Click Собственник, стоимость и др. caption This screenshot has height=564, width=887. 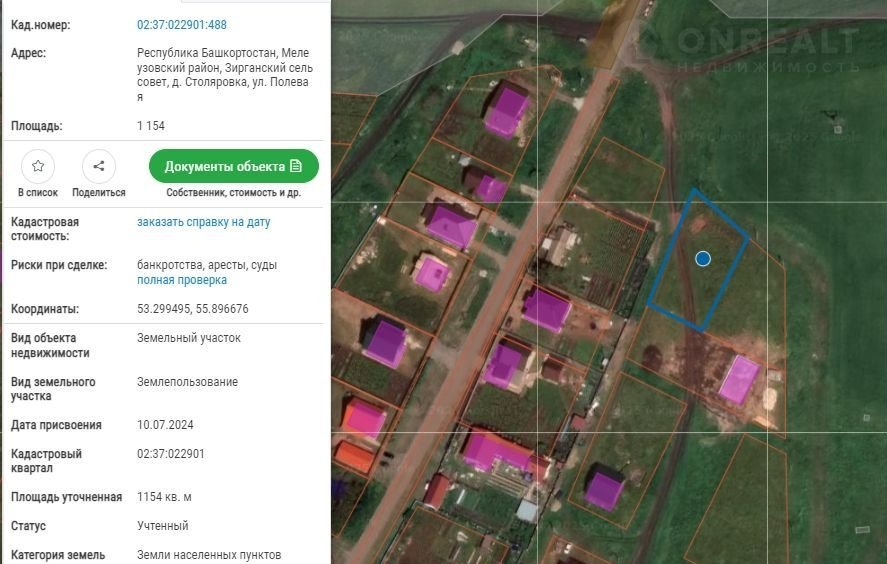tap(233, 193)
